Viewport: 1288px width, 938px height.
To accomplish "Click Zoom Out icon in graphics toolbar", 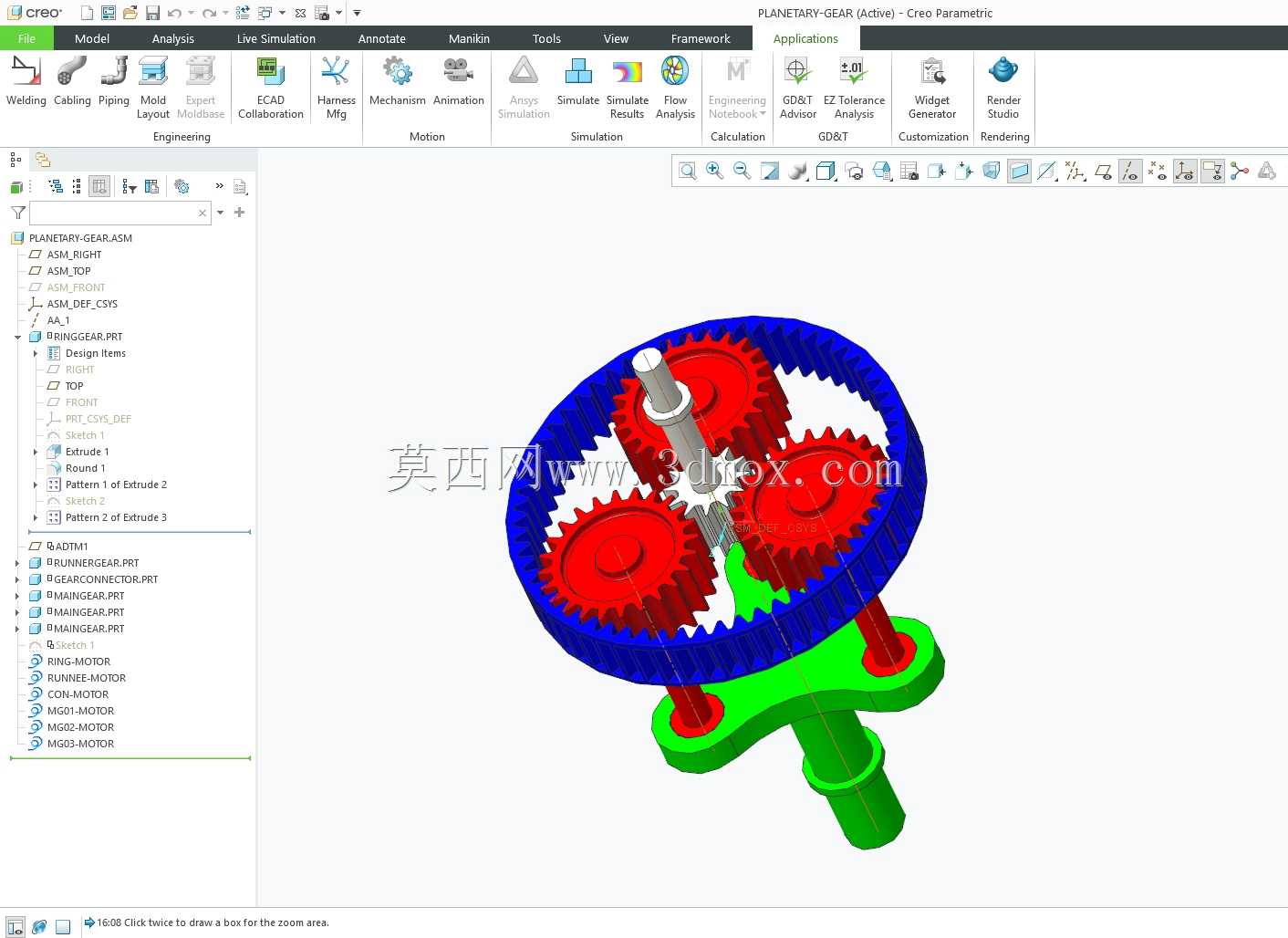I will [x=742, y=171].
